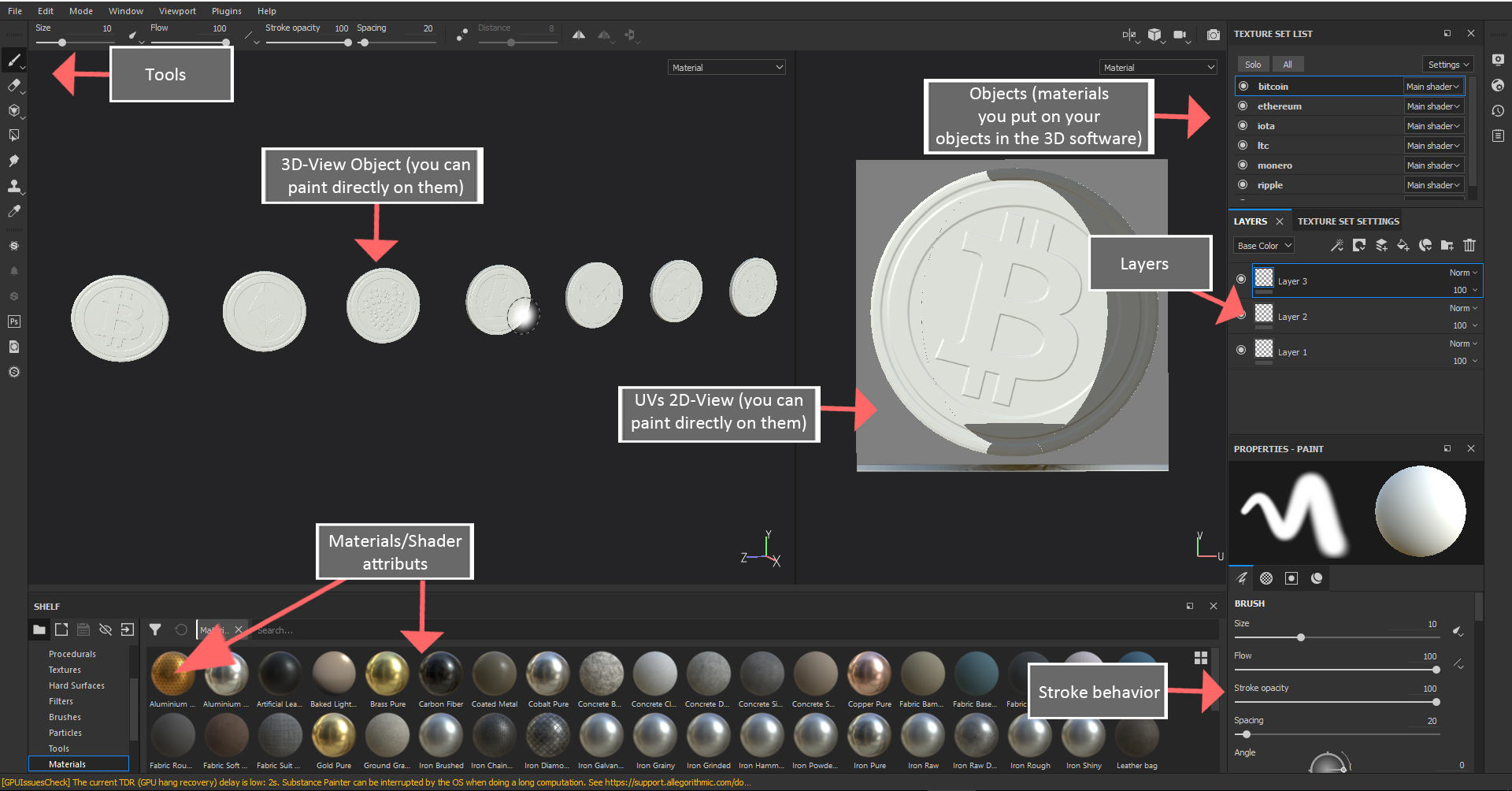Select the iota texture set radio button

pos(1243,125)
